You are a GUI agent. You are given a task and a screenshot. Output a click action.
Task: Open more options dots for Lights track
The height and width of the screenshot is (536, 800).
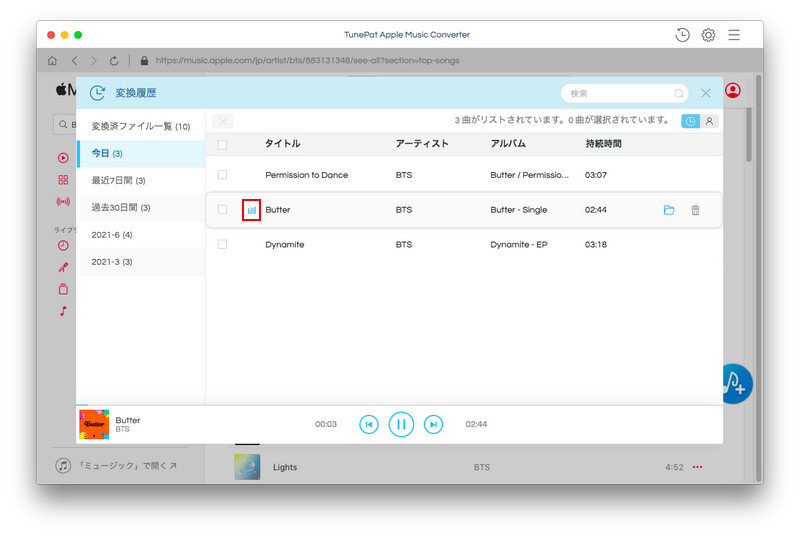(x=697, y=467)
